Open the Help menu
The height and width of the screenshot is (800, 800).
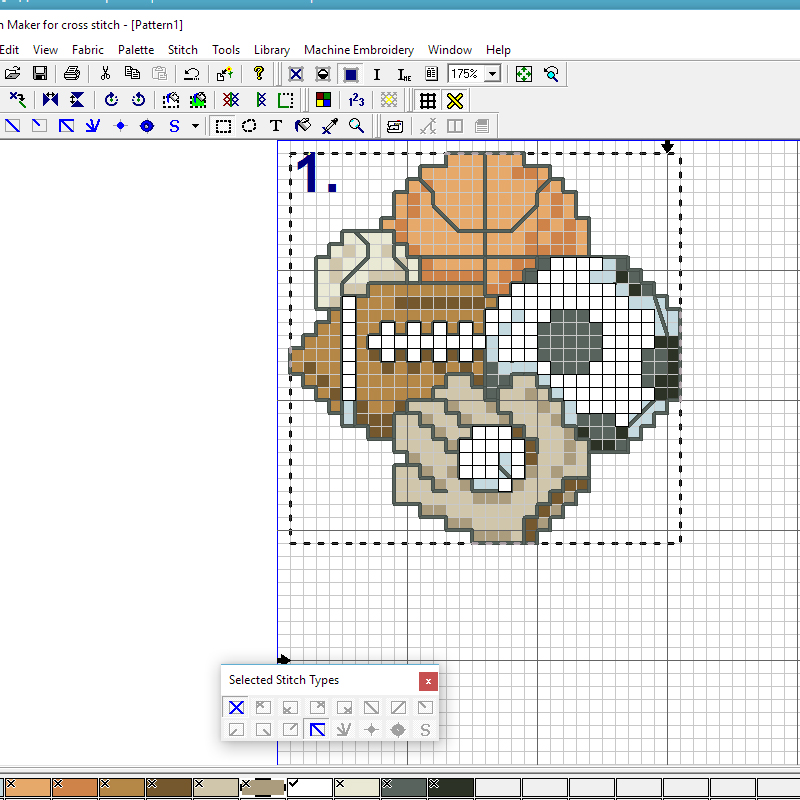tap(498, 49)
